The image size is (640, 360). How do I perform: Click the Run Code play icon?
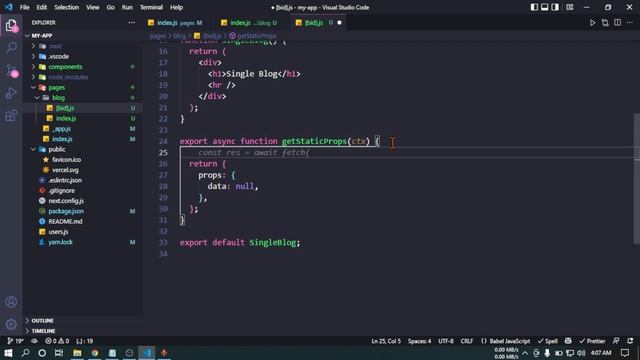592,23
